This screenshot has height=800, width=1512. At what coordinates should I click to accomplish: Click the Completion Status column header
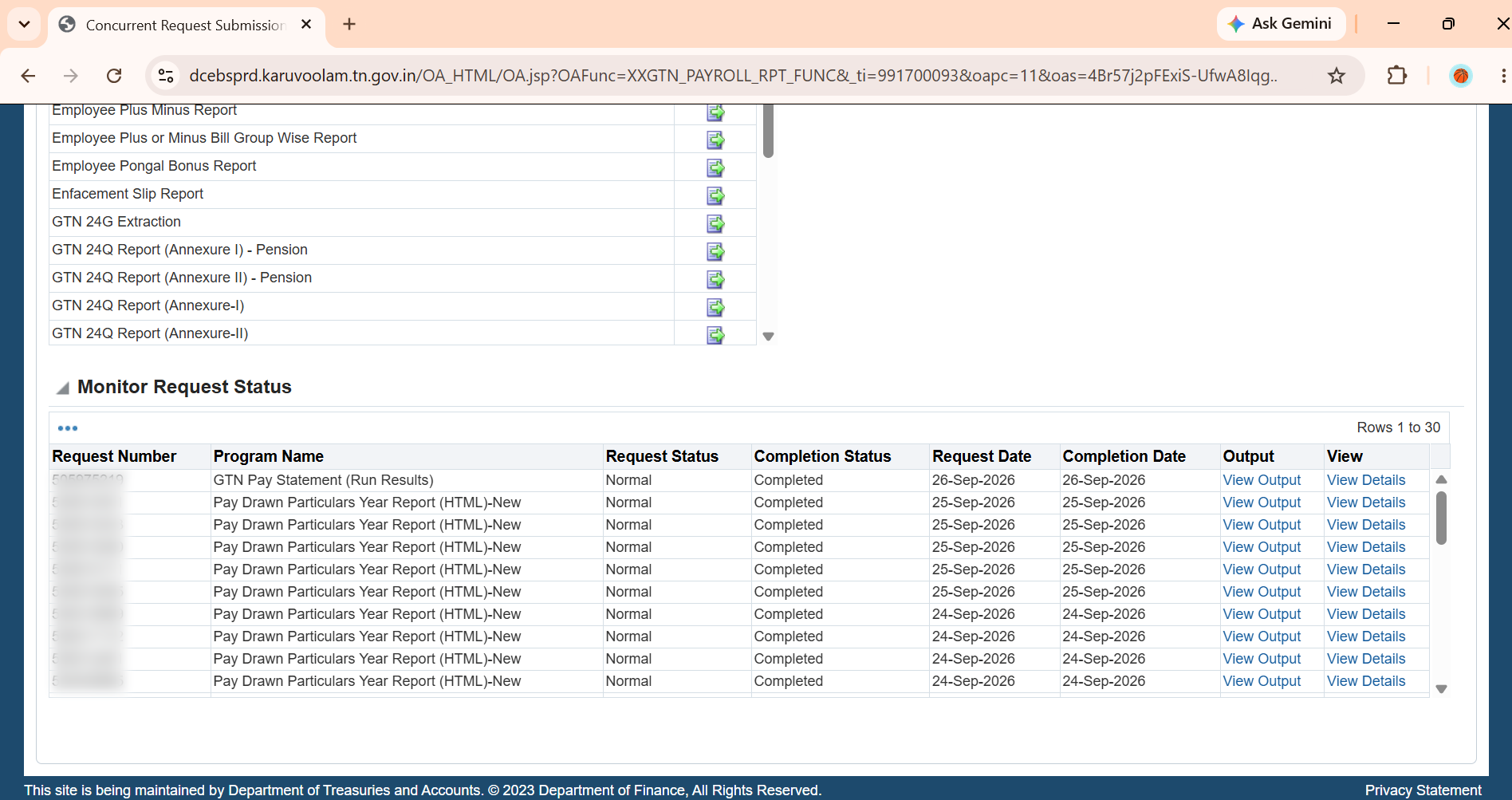(x=822, y=456)
